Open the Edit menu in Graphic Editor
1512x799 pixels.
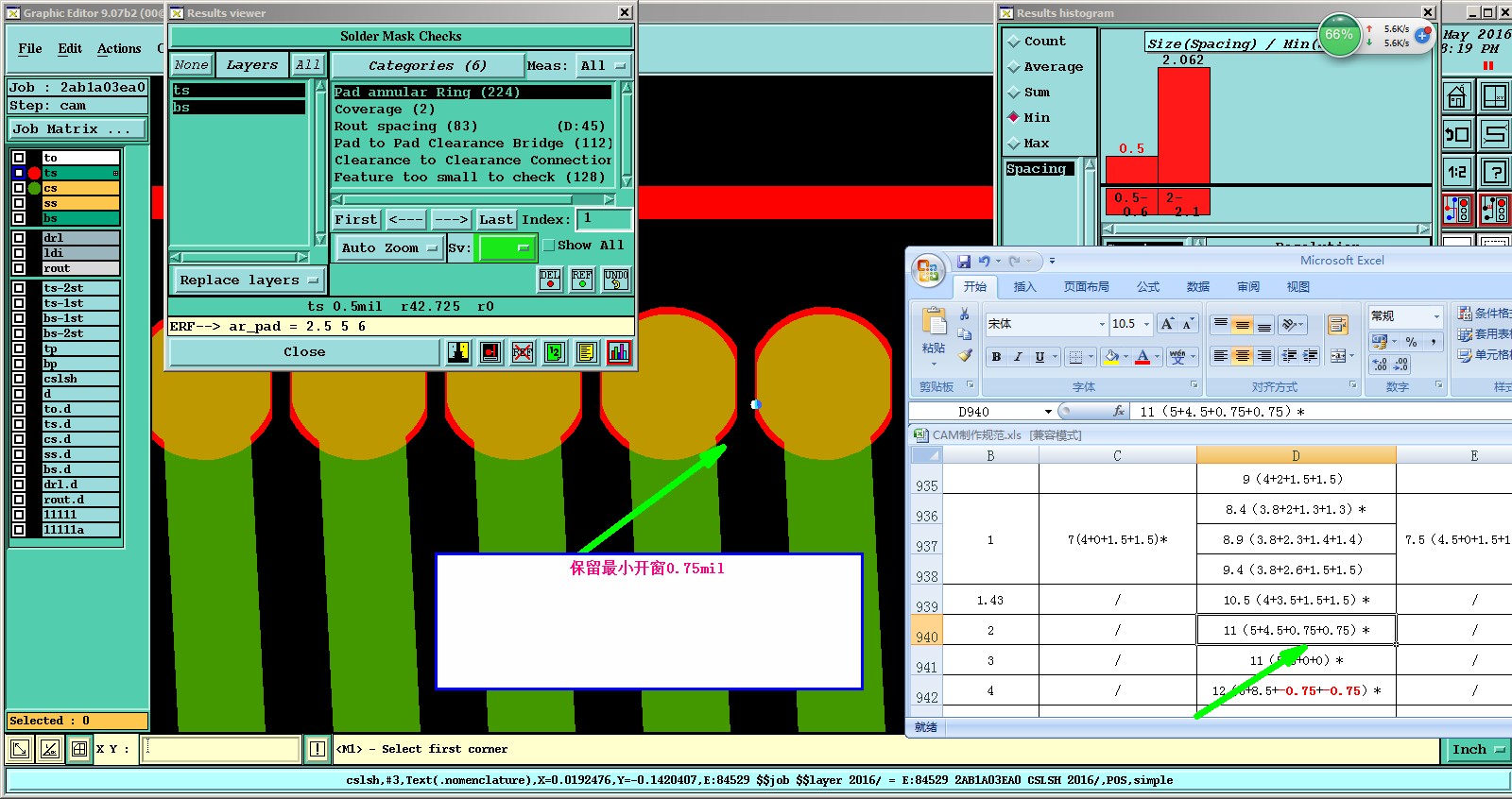[70, 49]
